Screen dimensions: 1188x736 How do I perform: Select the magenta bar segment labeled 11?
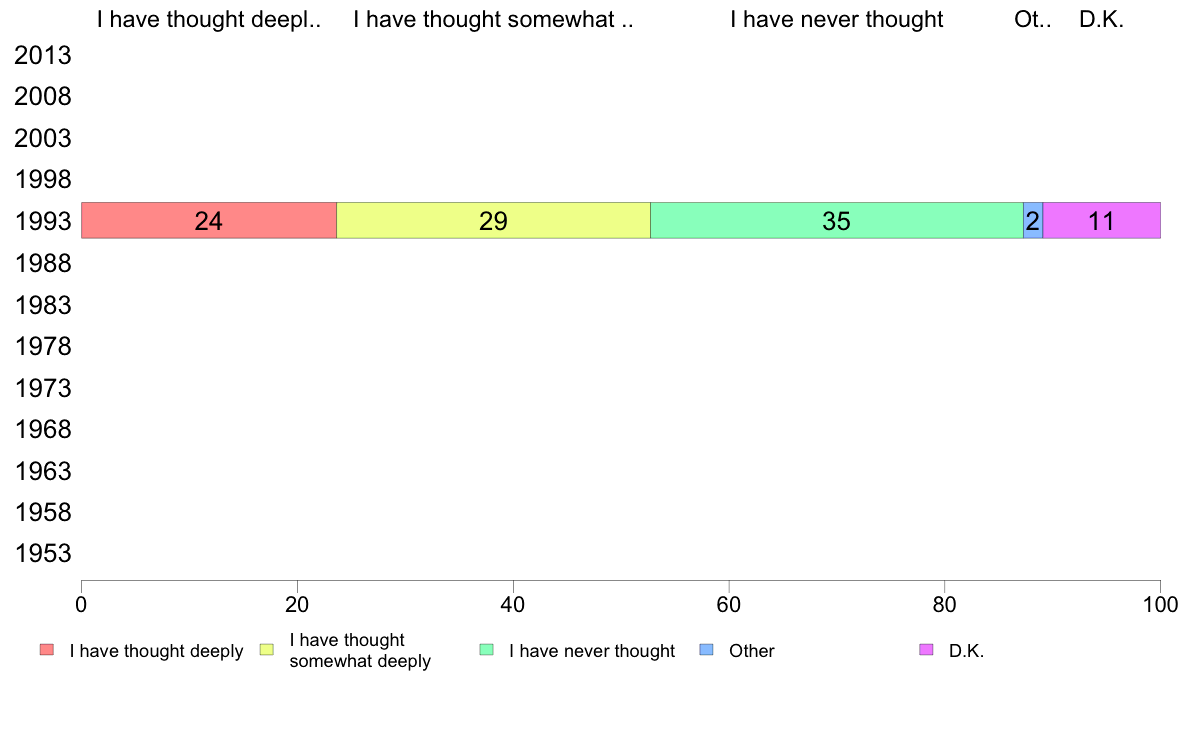pyautogui.click(x=1102, y=221)
